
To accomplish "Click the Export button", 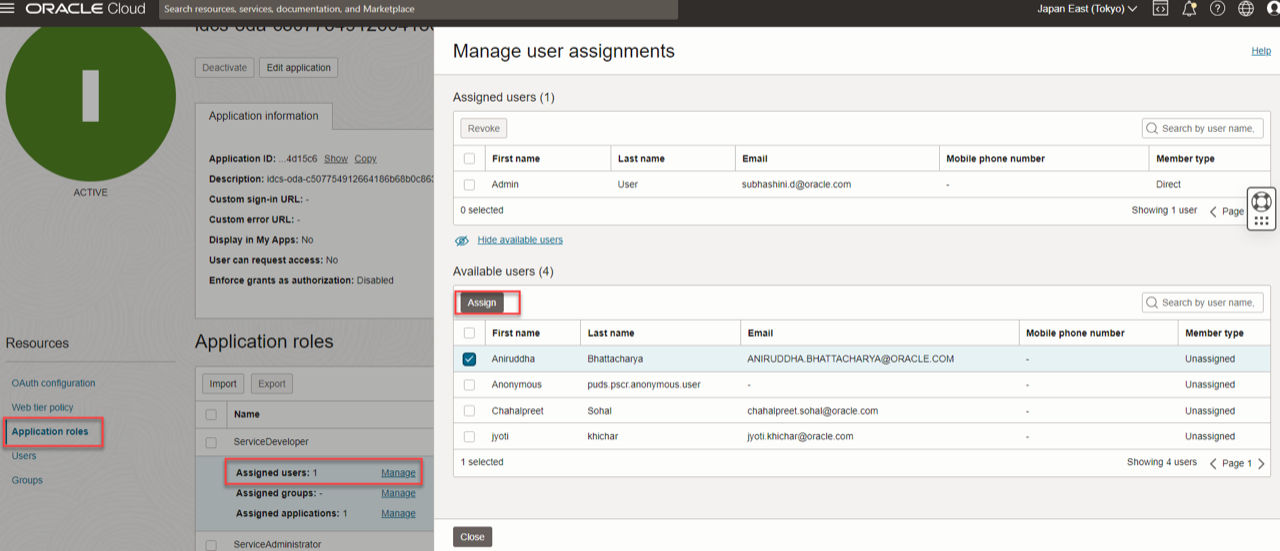I will [x=272, y=383].
